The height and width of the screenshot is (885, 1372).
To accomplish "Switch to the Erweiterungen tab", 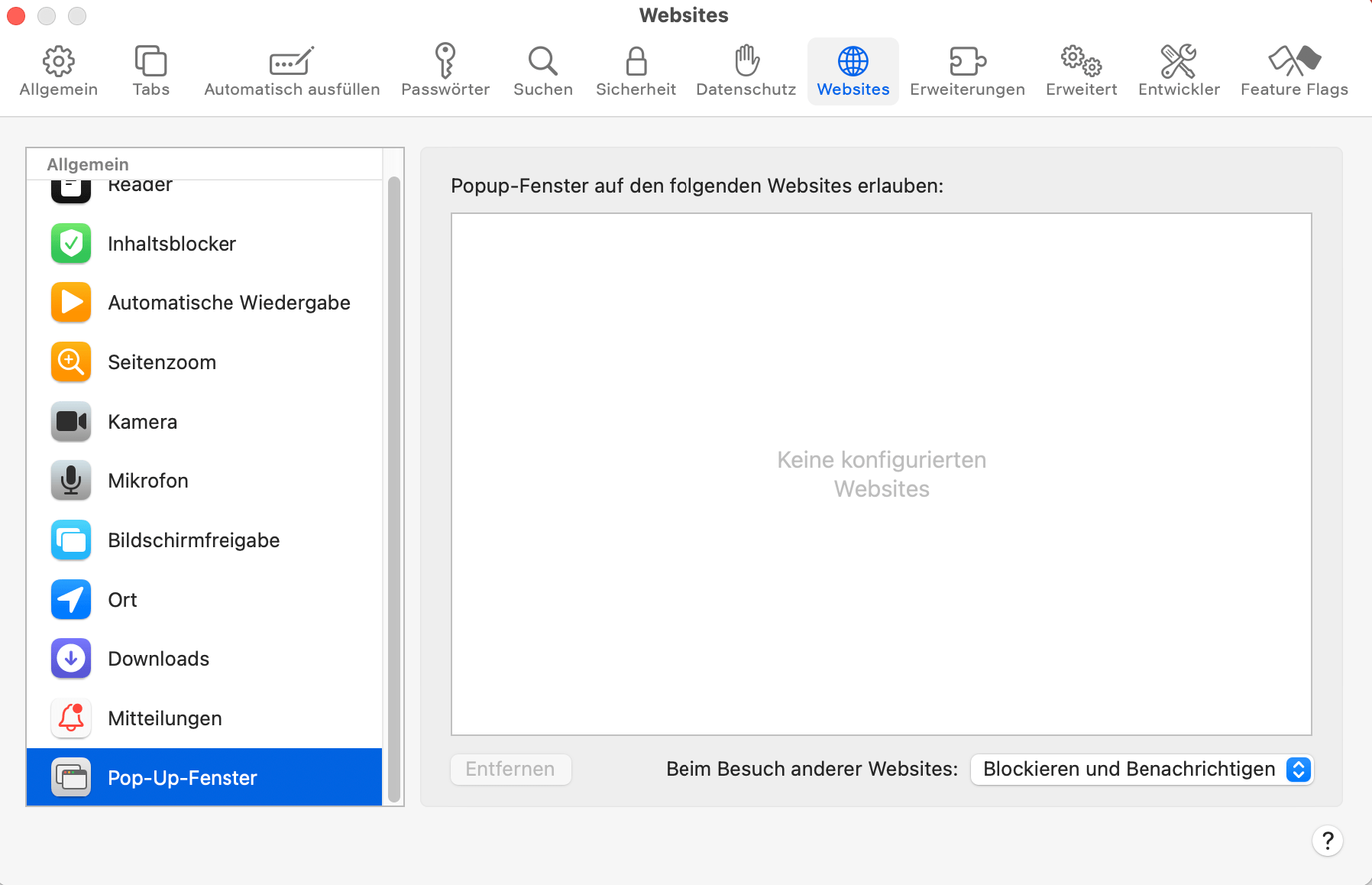I will (x=967, y=69).
